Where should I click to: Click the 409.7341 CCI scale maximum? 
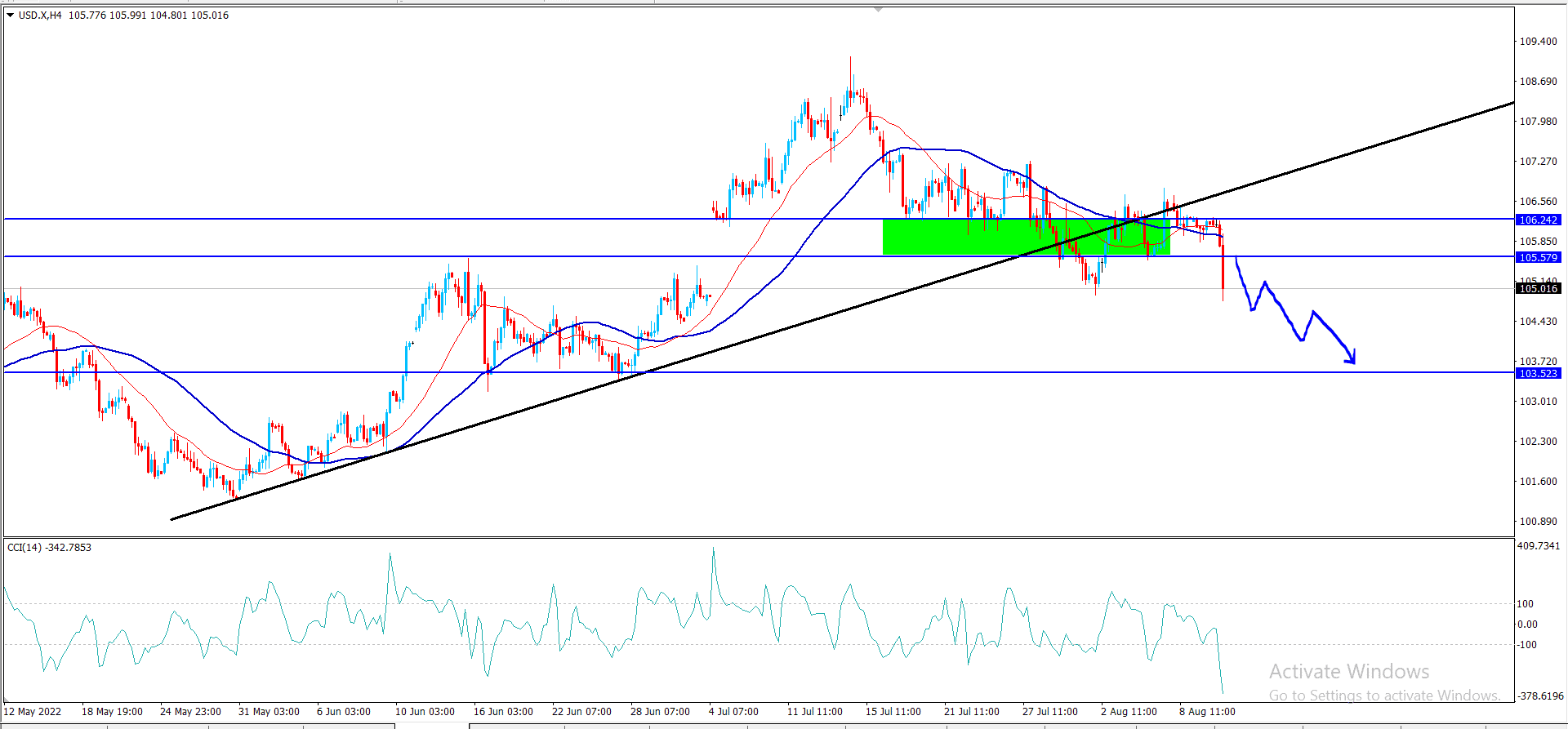(x=1539, y=546)
